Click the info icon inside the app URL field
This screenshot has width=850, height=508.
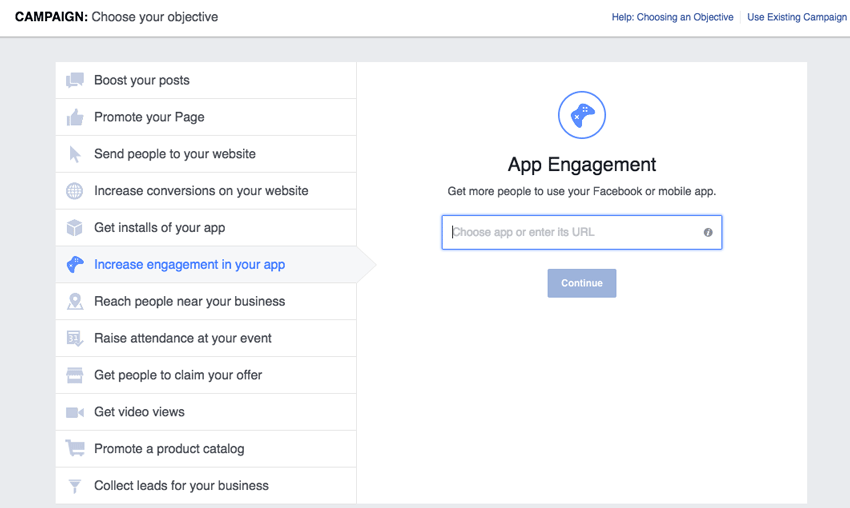708,233
